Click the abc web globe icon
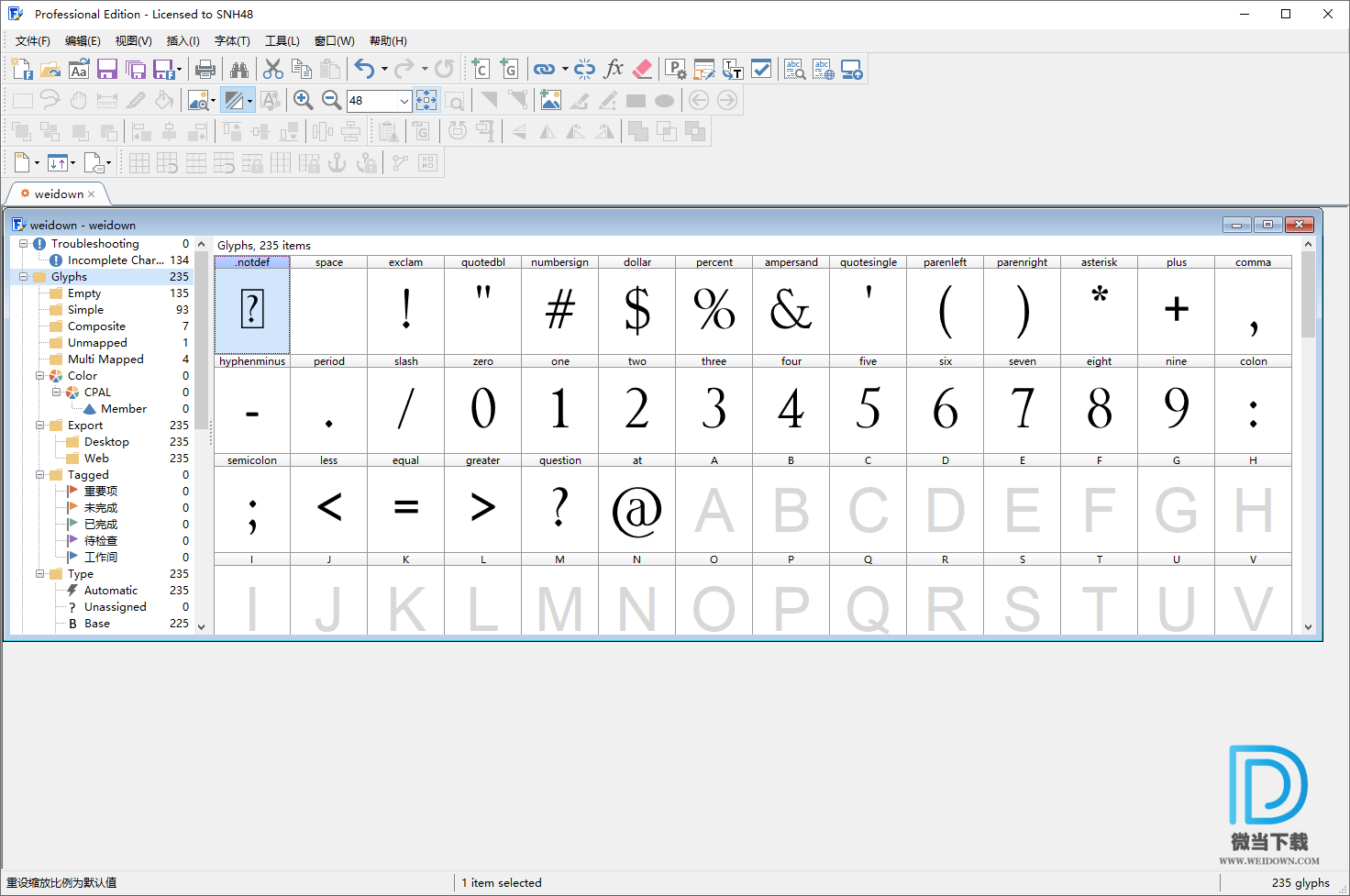The image size is (1350, 896). 824,69
